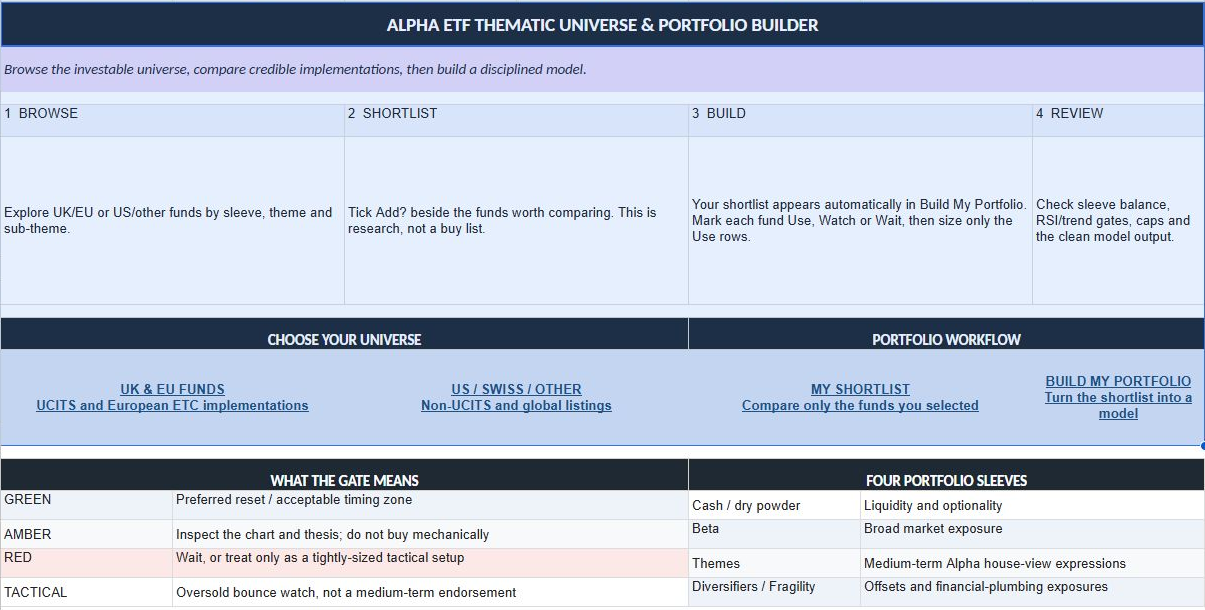
Task: Select the Cash / dry powder cell
Action: point(774,505)
